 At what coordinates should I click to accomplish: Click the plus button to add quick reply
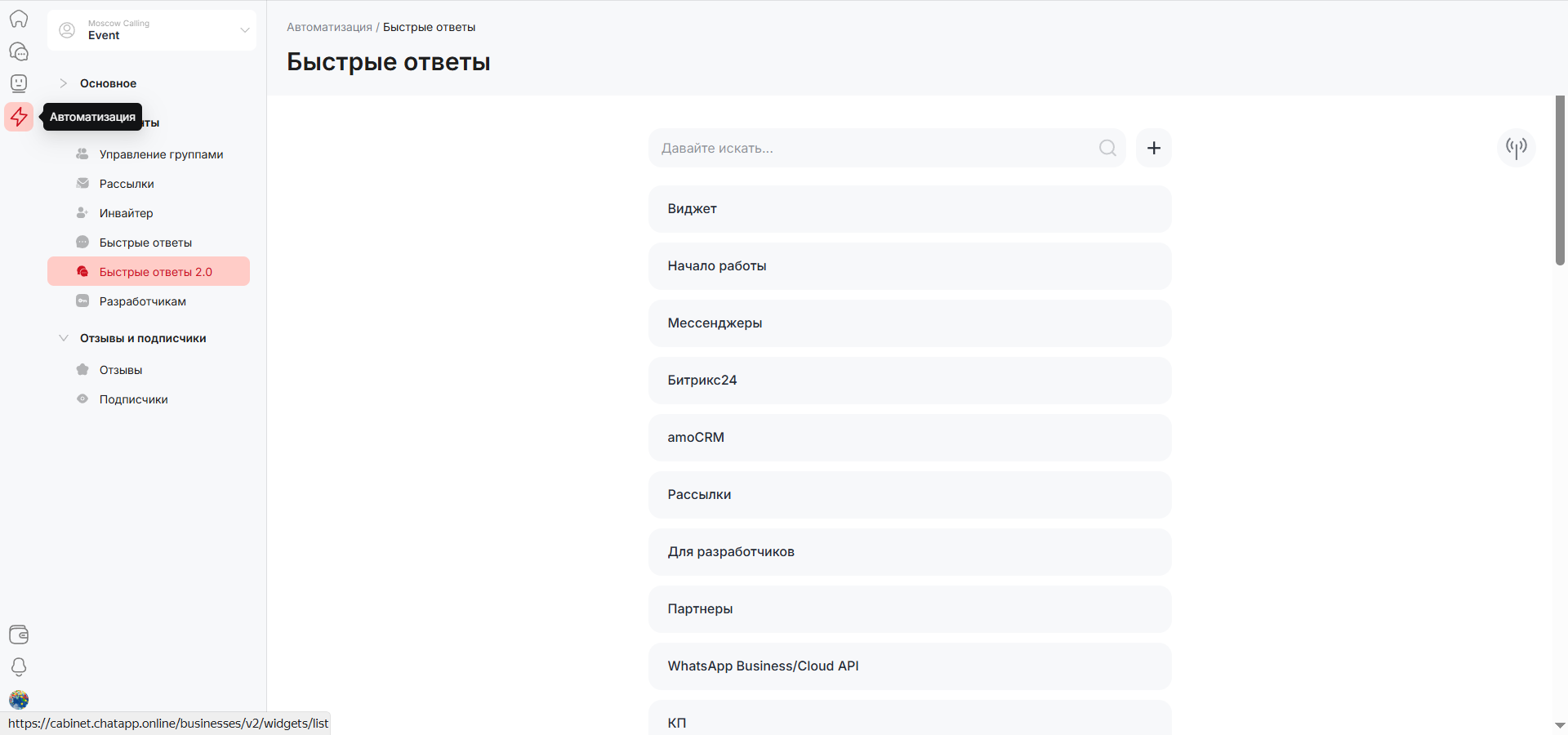1153,148
